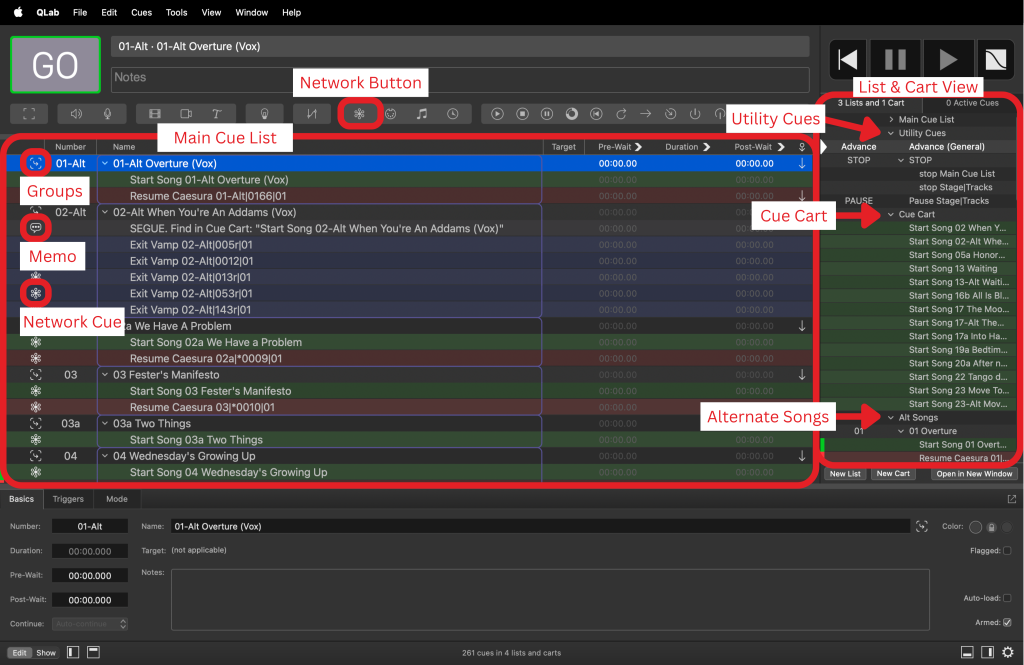This screenshot has width=1024, height=665.
Task: Add a Pause cue from the toolbar
Action: tap(547, 114)
